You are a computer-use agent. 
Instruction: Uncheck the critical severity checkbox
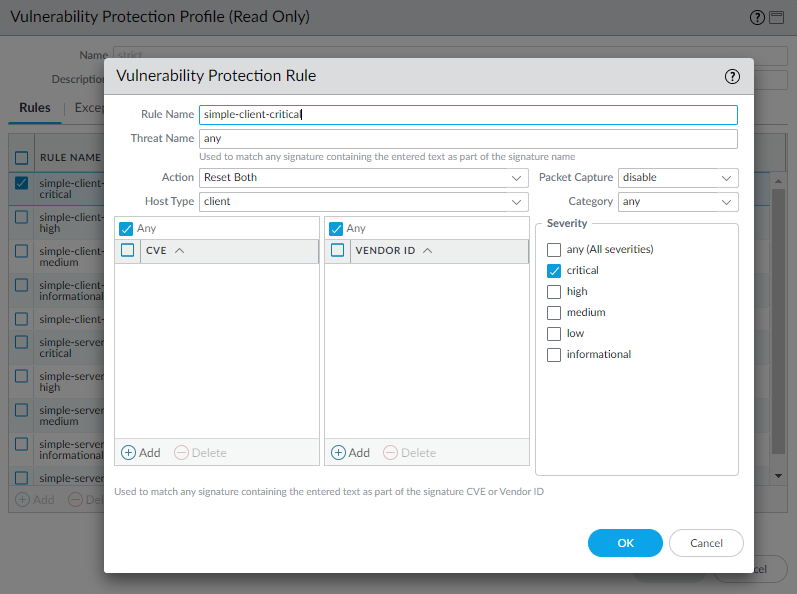point(554,271)
